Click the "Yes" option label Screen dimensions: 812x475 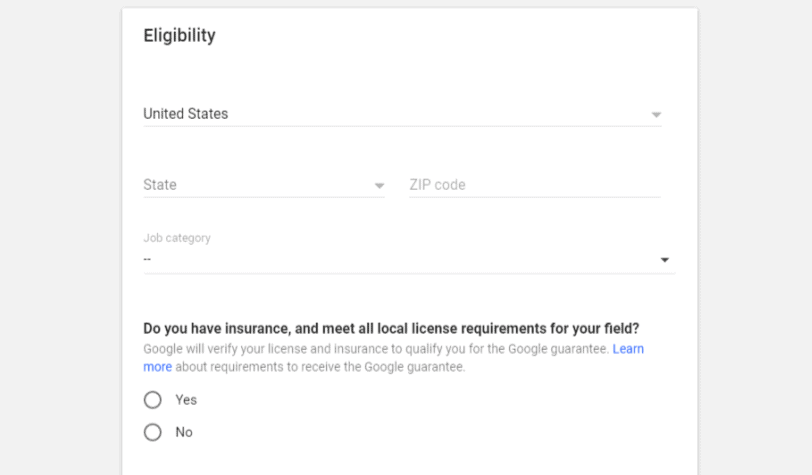coord(186,400)
